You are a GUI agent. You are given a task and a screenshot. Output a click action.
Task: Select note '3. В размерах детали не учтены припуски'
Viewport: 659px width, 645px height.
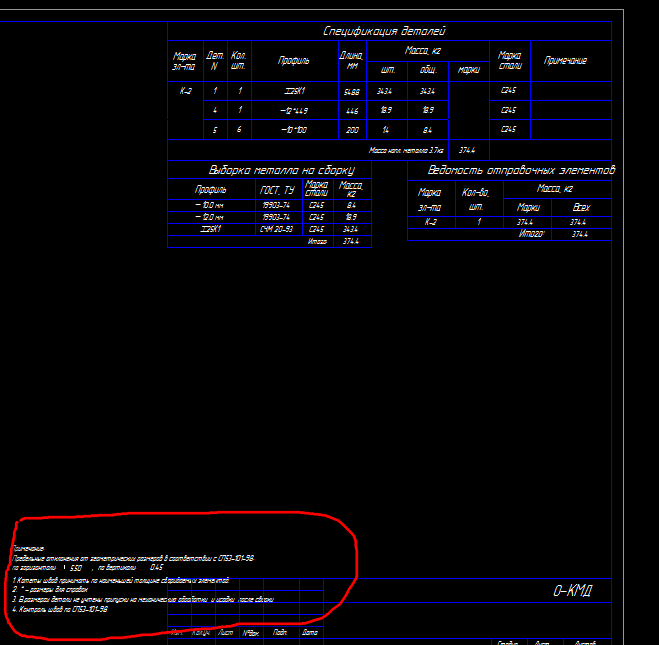(143, 600)
